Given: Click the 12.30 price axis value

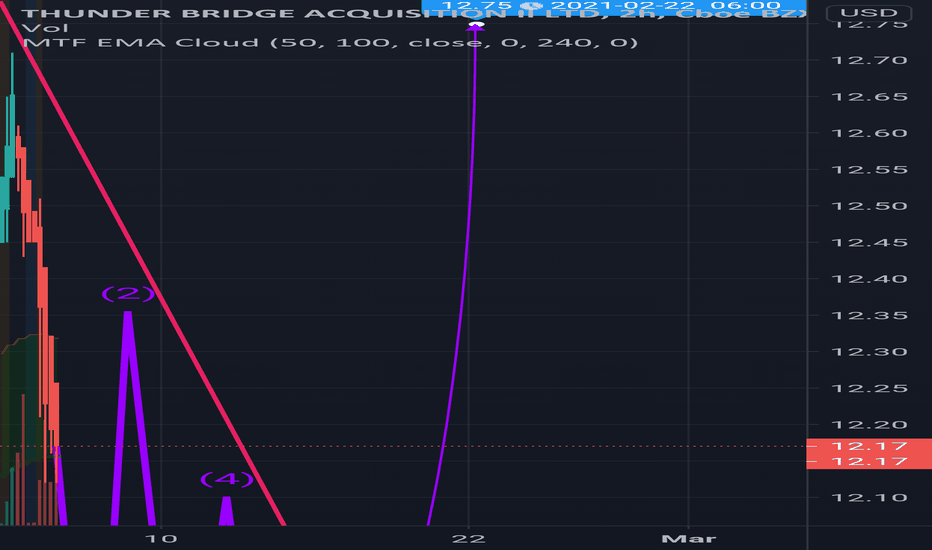Looking at the screenshot, I should tap(869, 352).
